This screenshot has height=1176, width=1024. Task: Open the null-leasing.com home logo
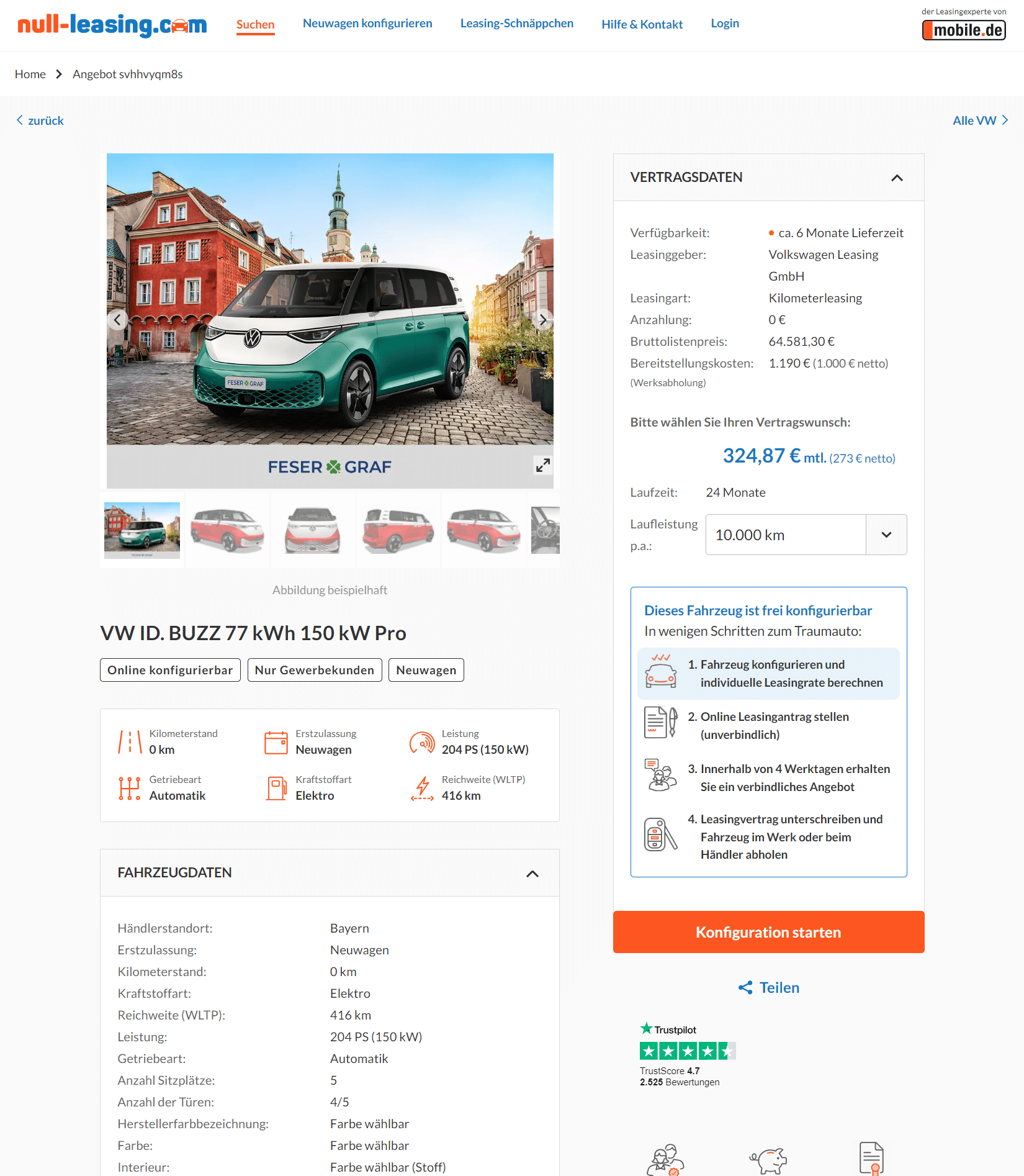[112, 25]
